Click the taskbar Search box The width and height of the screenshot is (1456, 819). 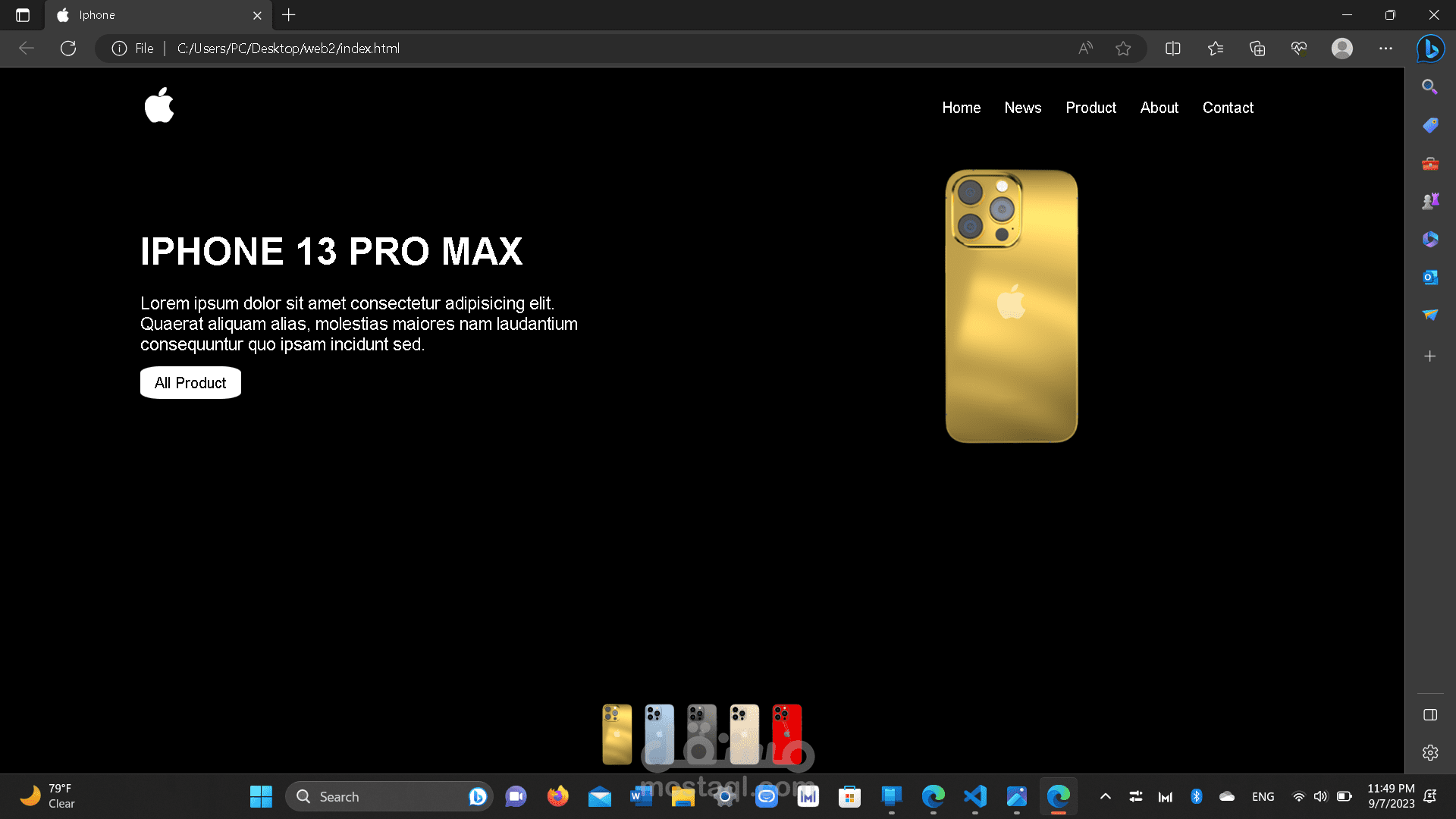point(389,796)
